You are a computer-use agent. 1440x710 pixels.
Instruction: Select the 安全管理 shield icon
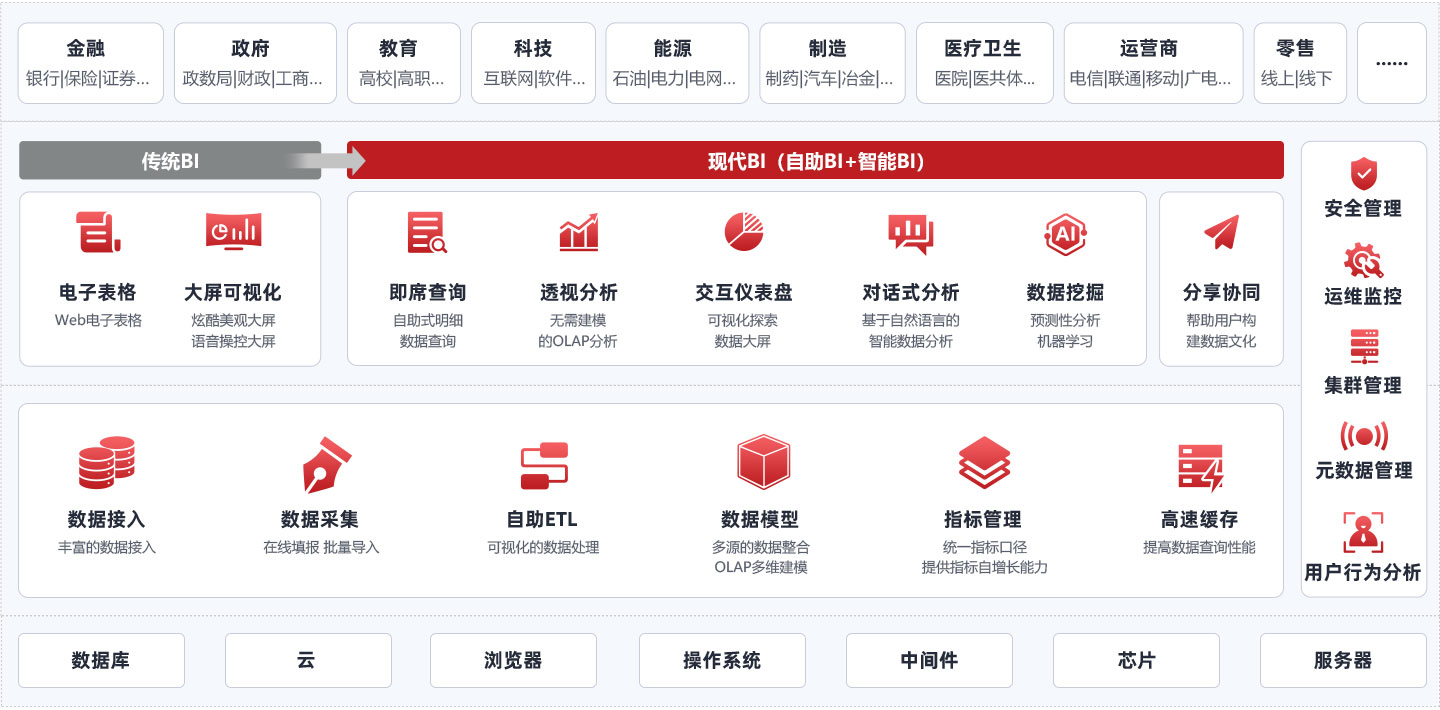coord(1364,172)
